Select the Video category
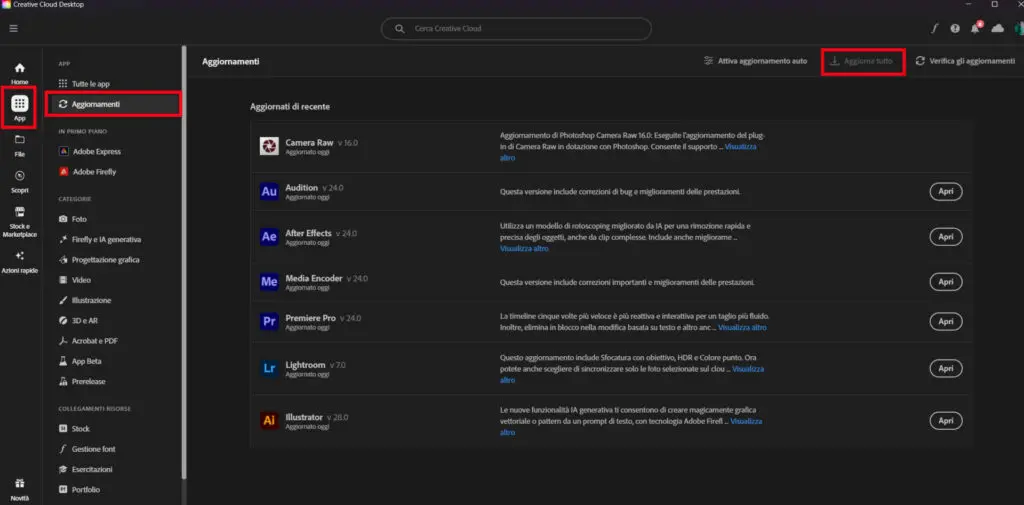The height and width of the screenshot is (505, 1024). pyautogui.click(x=74, y=280)
